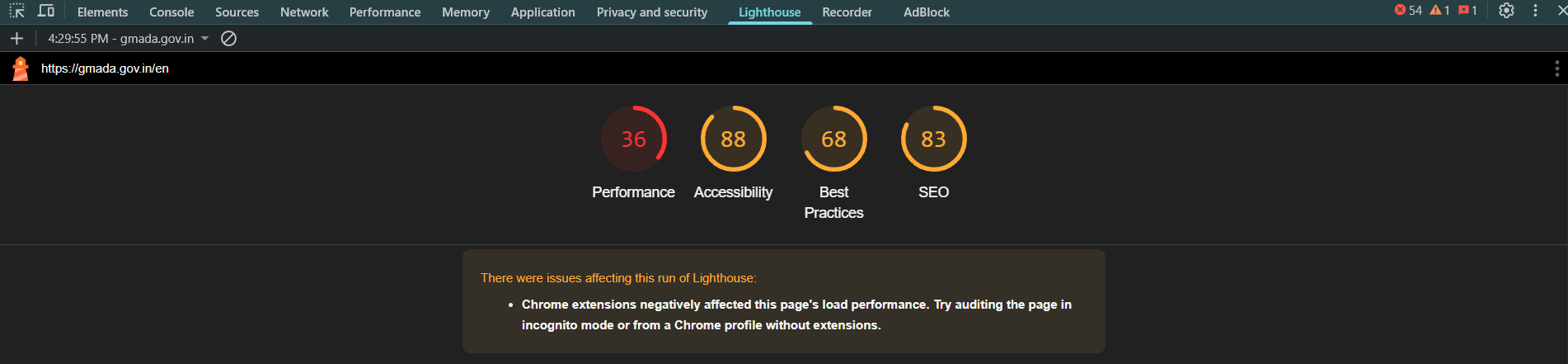Open the Recorder tab
The width and height of the screenshot is (1568, 364).
click(847, 12)
